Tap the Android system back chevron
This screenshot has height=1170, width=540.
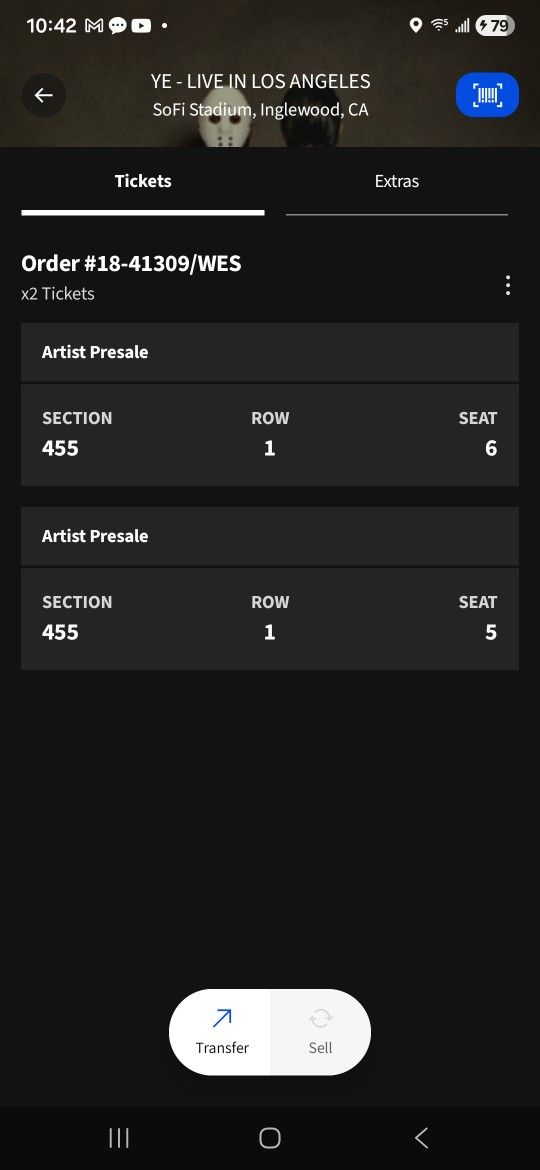coord(421,1138)
